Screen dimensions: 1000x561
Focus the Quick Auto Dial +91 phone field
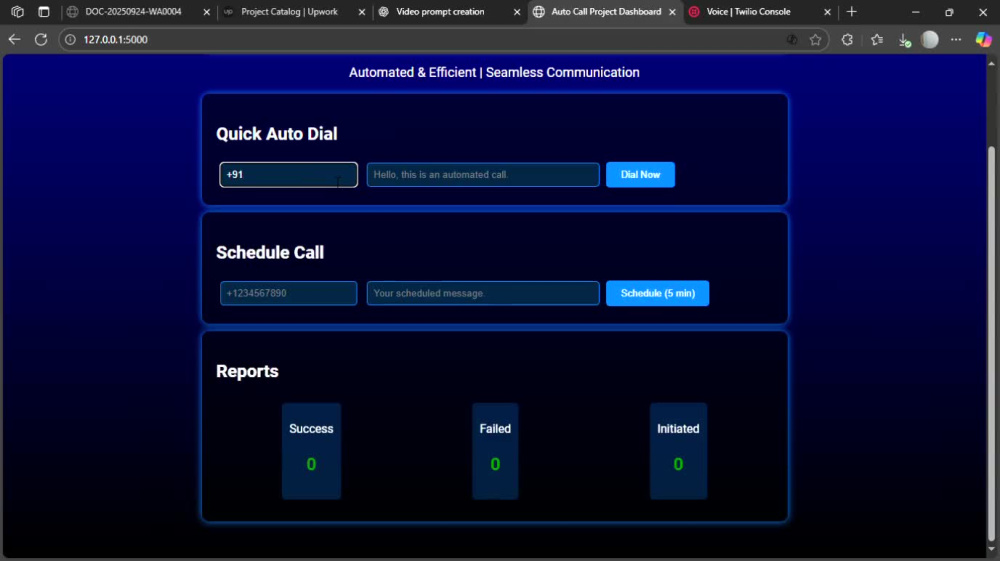[288, 175]
